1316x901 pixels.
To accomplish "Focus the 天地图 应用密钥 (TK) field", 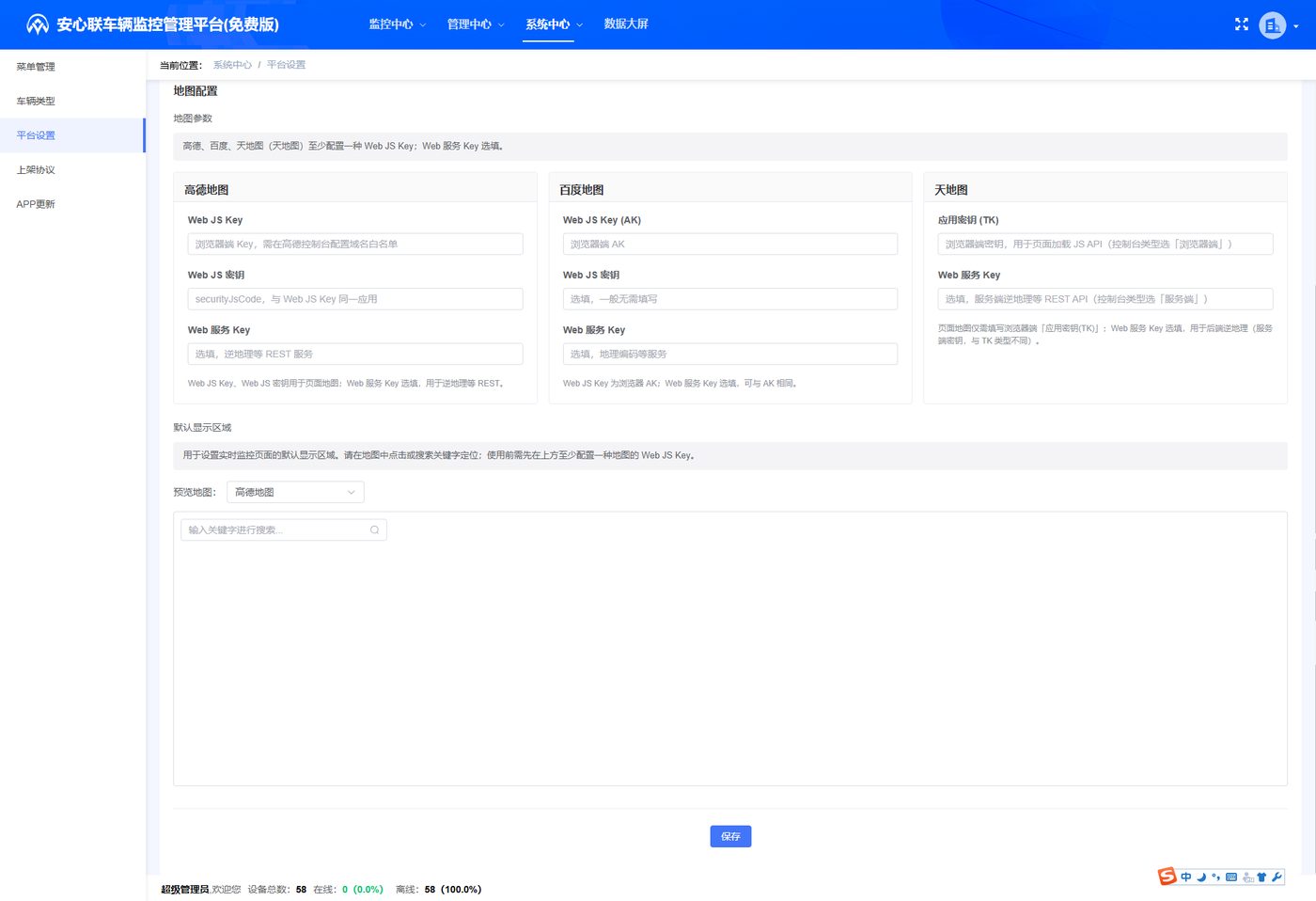I will pyautogui.click(x=1105, y=244).
